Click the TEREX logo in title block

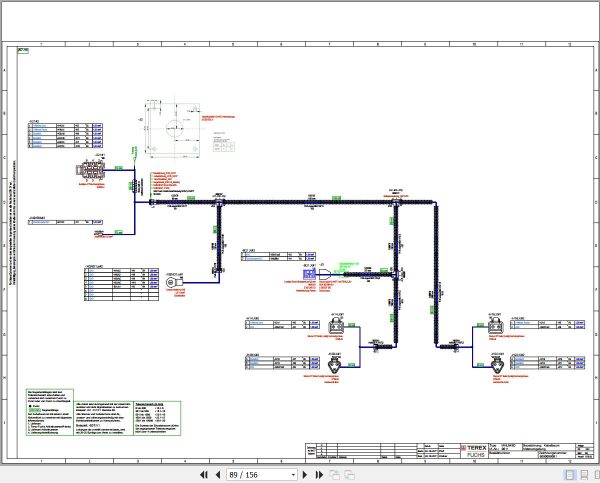point(474,447)
